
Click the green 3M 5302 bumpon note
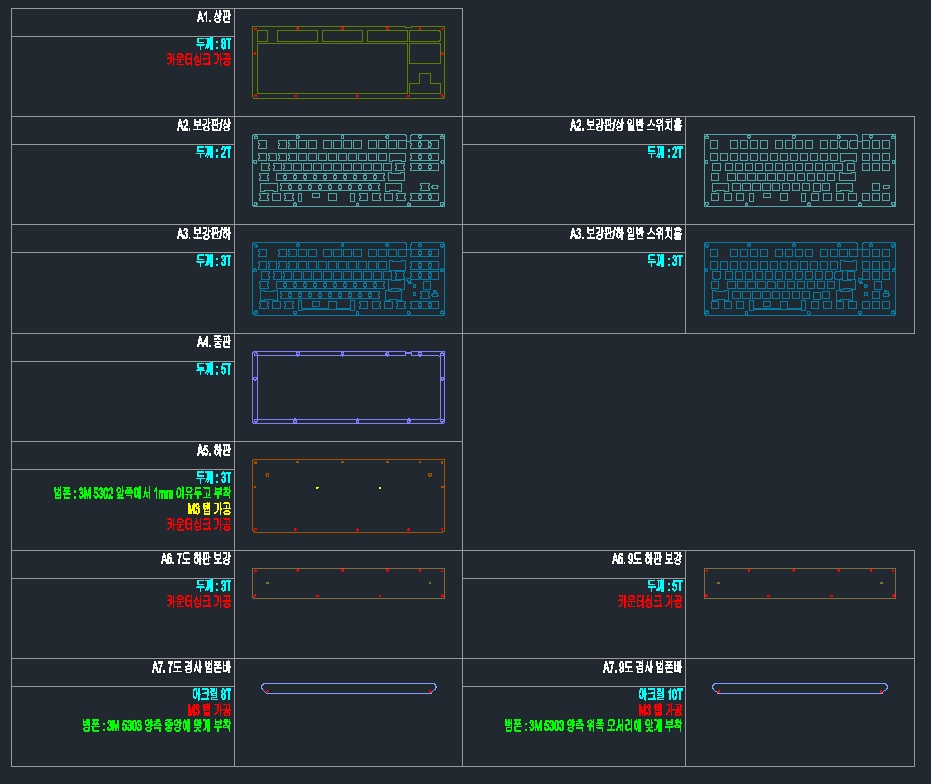click(x=142, y=493)
